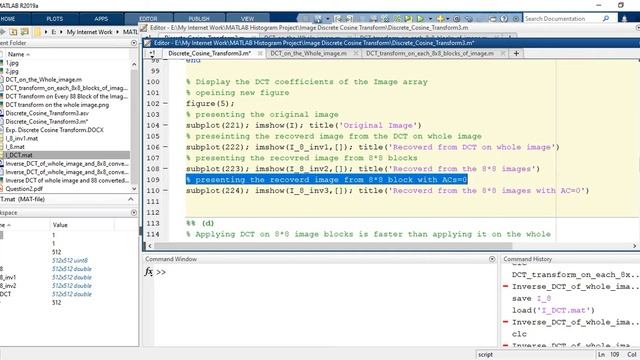The height and width of the screenshot is (360, 640).
Task: Click Browse for folder icon
Action: coord(24,31)
